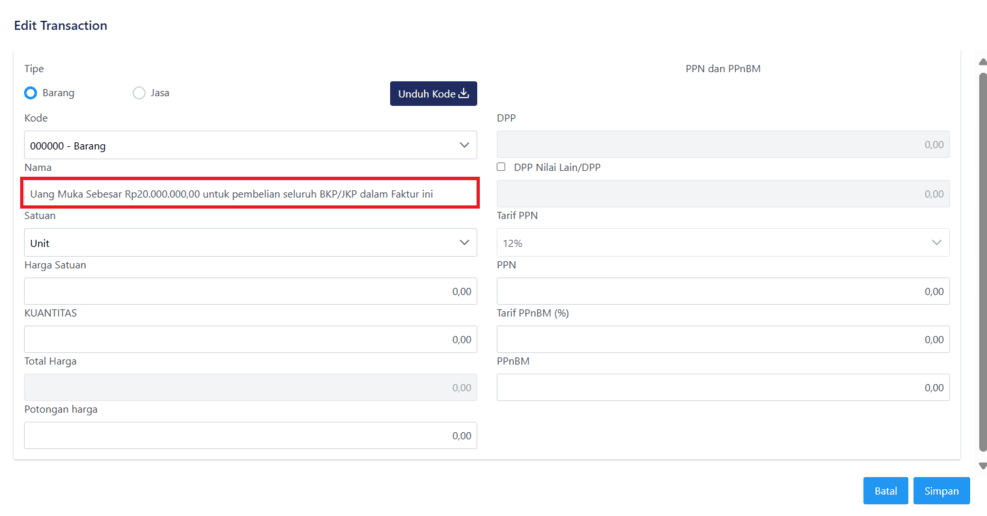Enable the DPP Nilai Lain/DPP checkbox
This screenshot has width=987, height=516.
[501, 167]
